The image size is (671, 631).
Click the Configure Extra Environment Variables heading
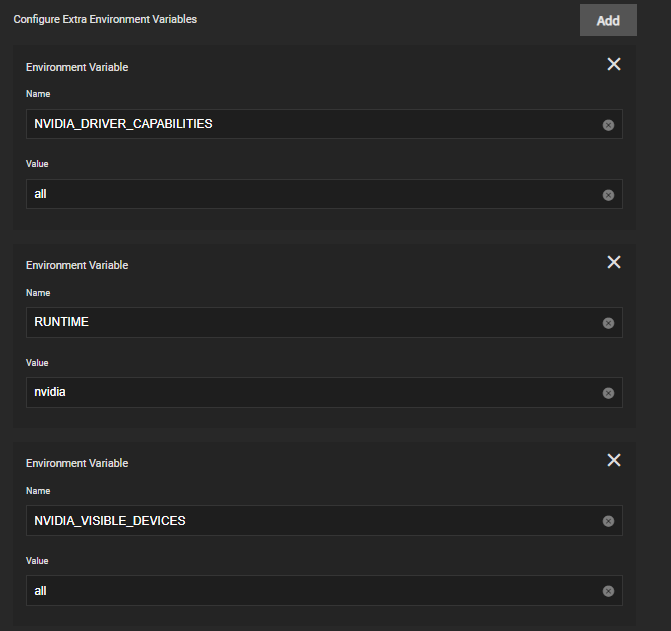(105, 19)
